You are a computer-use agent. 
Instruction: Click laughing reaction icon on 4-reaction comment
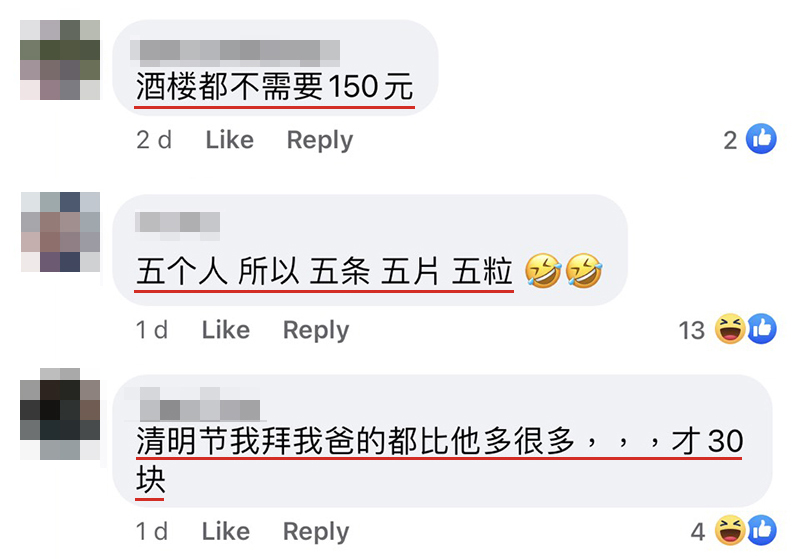click(x=730, y=530)
